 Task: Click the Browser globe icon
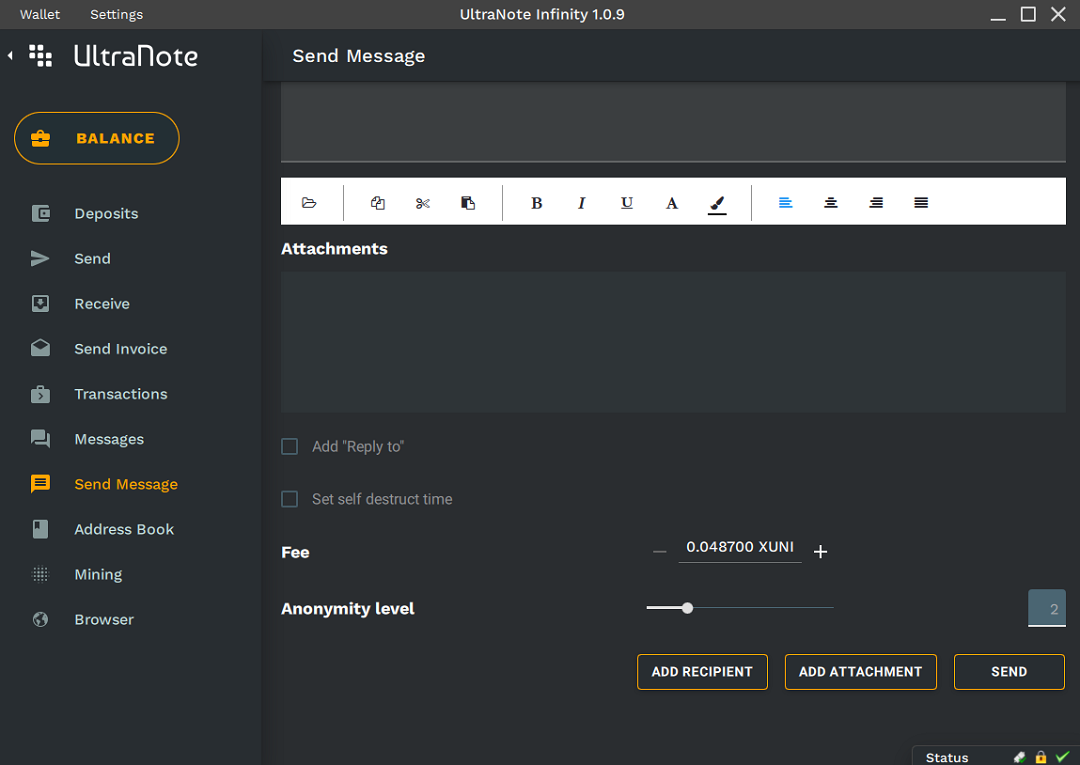click(41, 619)
